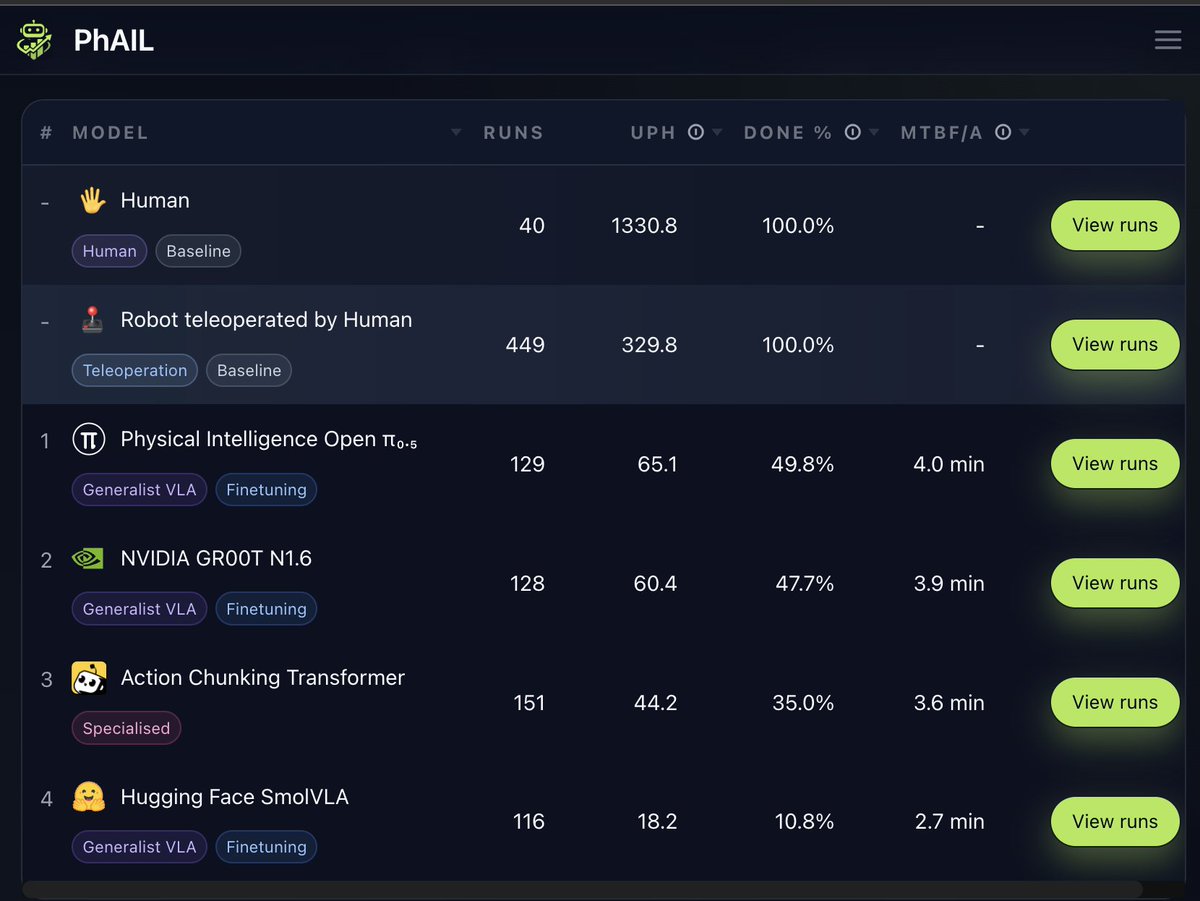Click the MODEL column header
The height and width of the screenshot is (901, 1200).
coord(110,132)
